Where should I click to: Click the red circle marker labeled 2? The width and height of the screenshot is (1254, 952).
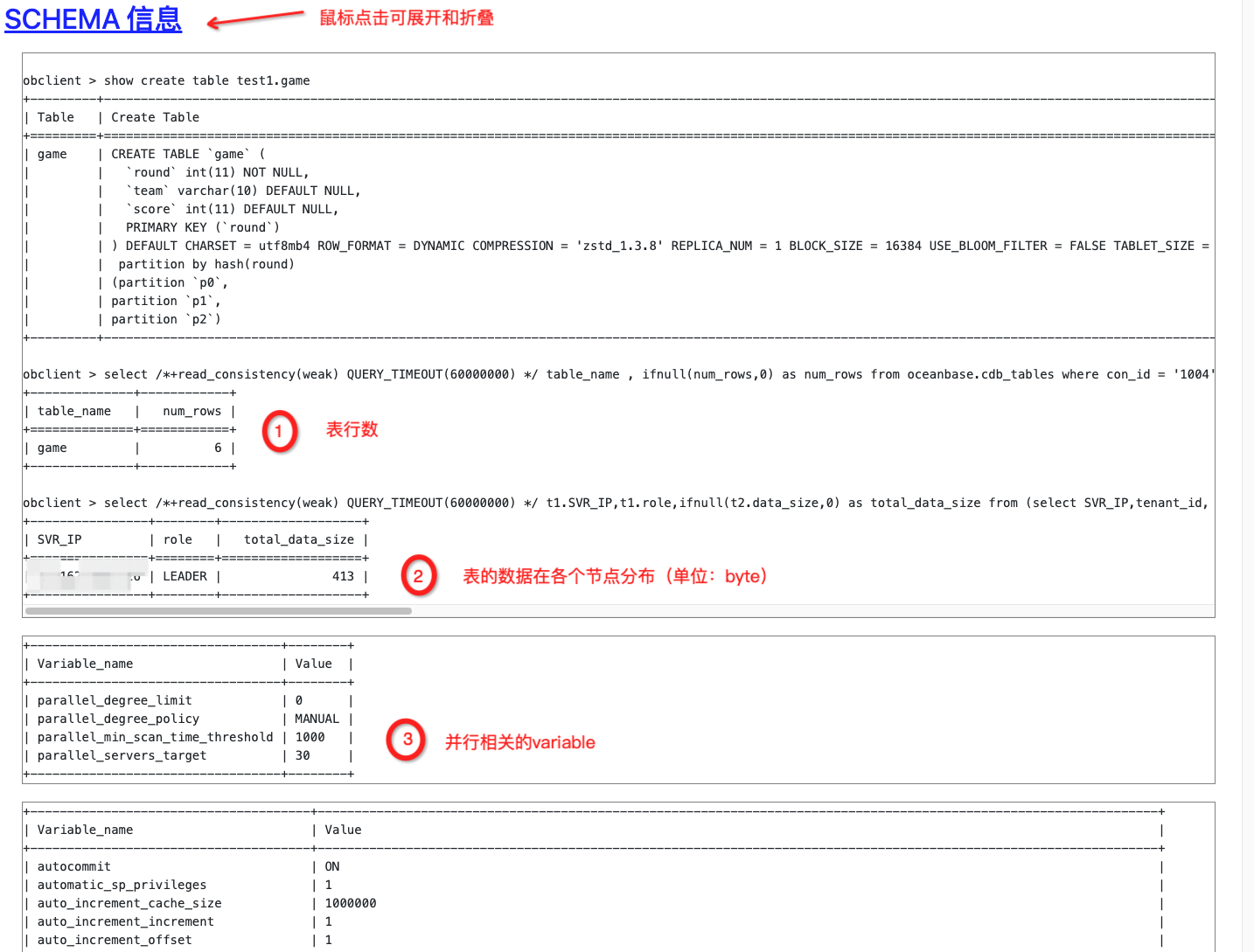click(419, 576)
